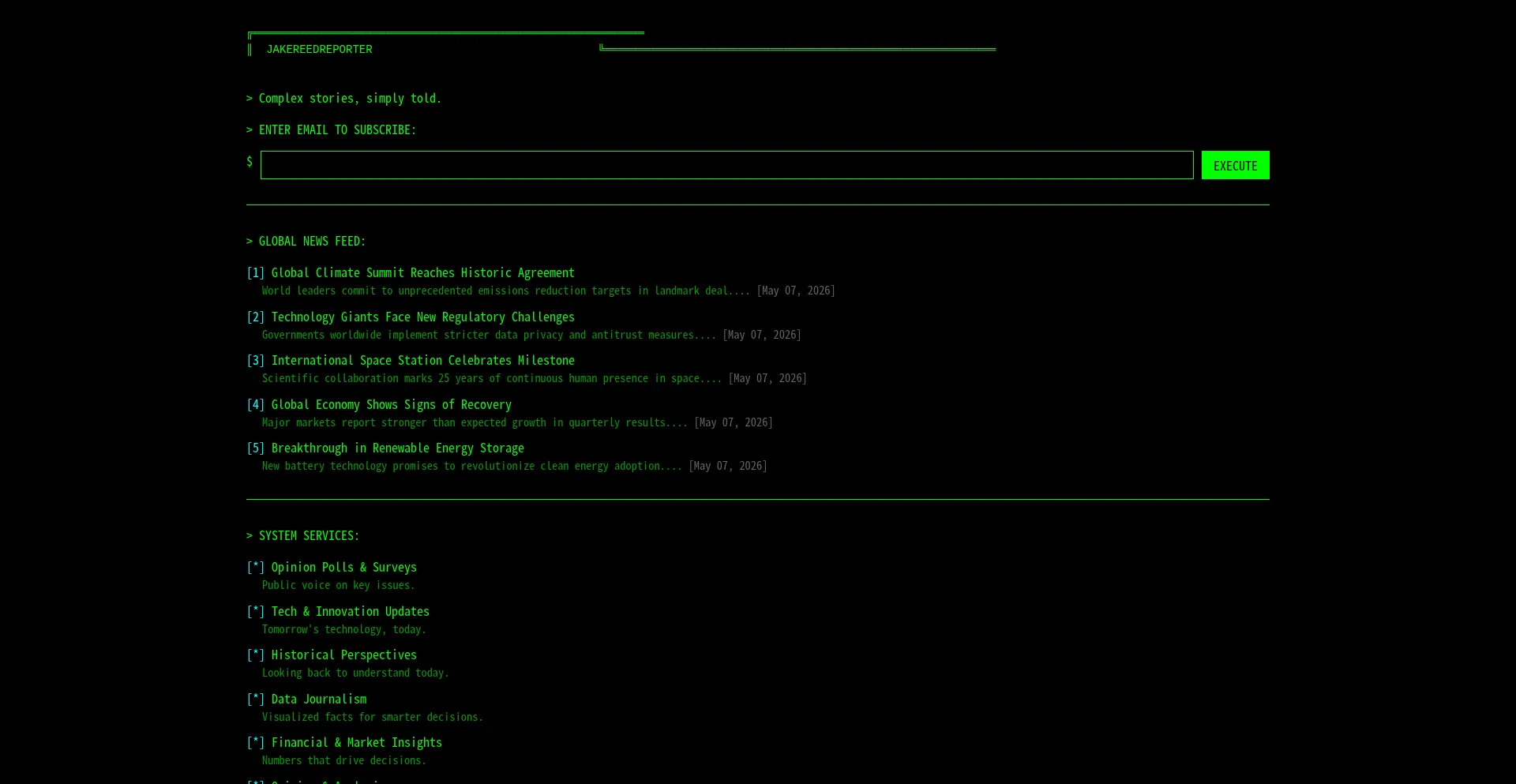Click the SYSTEM SERVICES heading
This screenshot has width=1516, height=784.
[302, 535]
